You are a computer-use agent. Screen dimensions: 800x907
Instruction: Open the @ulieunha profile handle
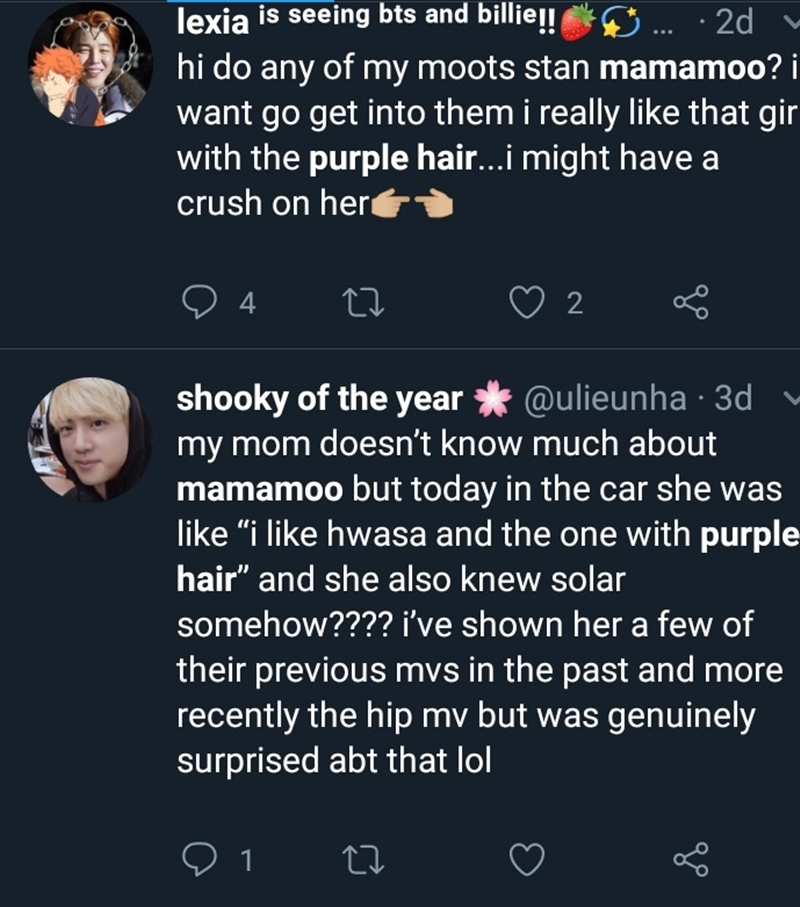point(605,399)
